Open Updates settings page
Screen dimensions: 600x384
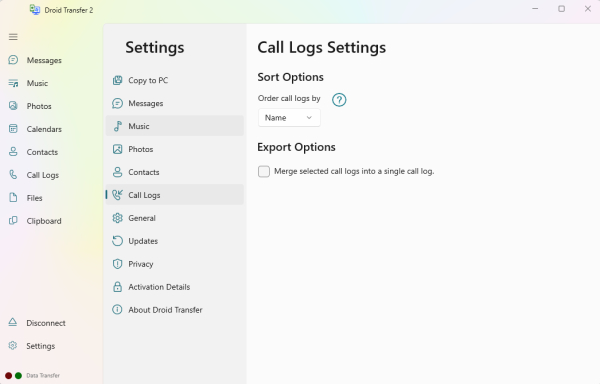click(x=174, y=241)
